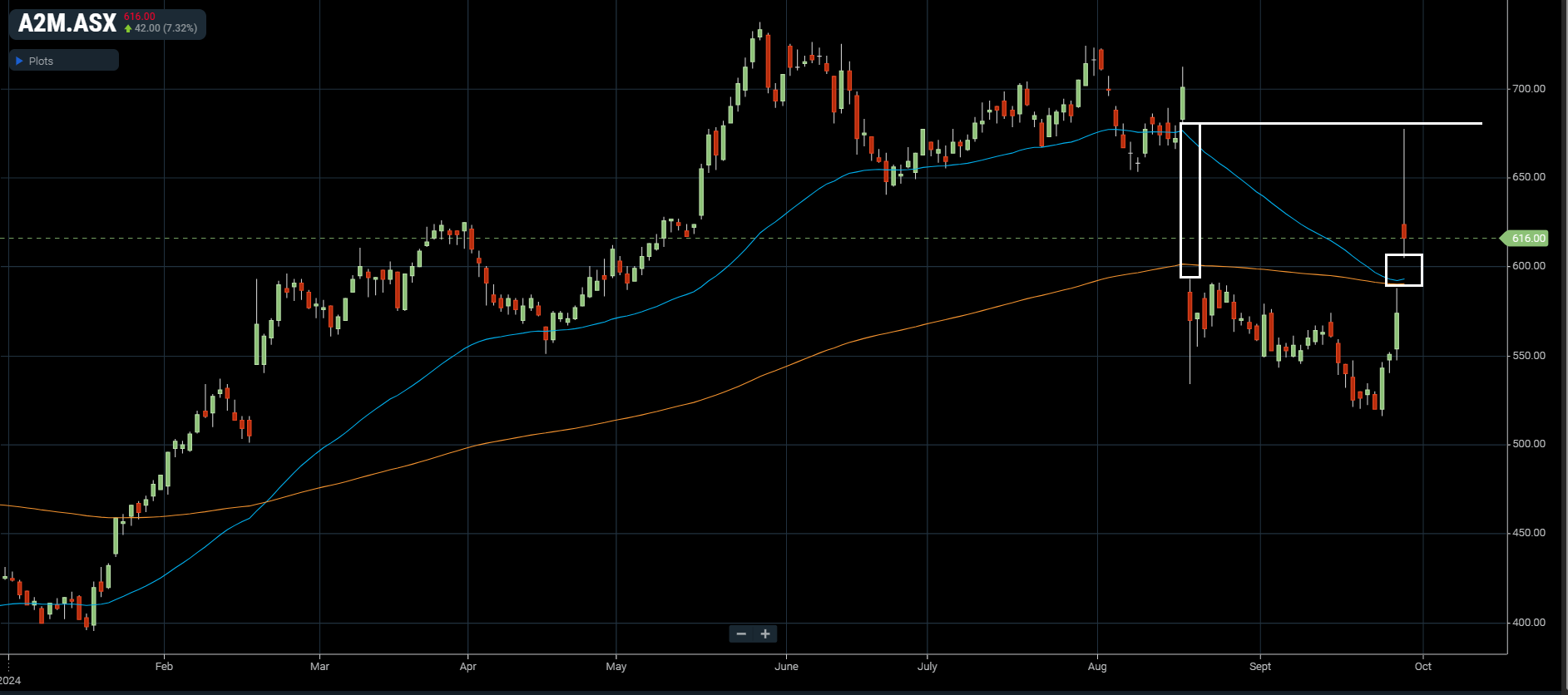Click the 500.00 price axis label
The width and height of the screenshot is (1568, 695).
[x=1529, y=444]
